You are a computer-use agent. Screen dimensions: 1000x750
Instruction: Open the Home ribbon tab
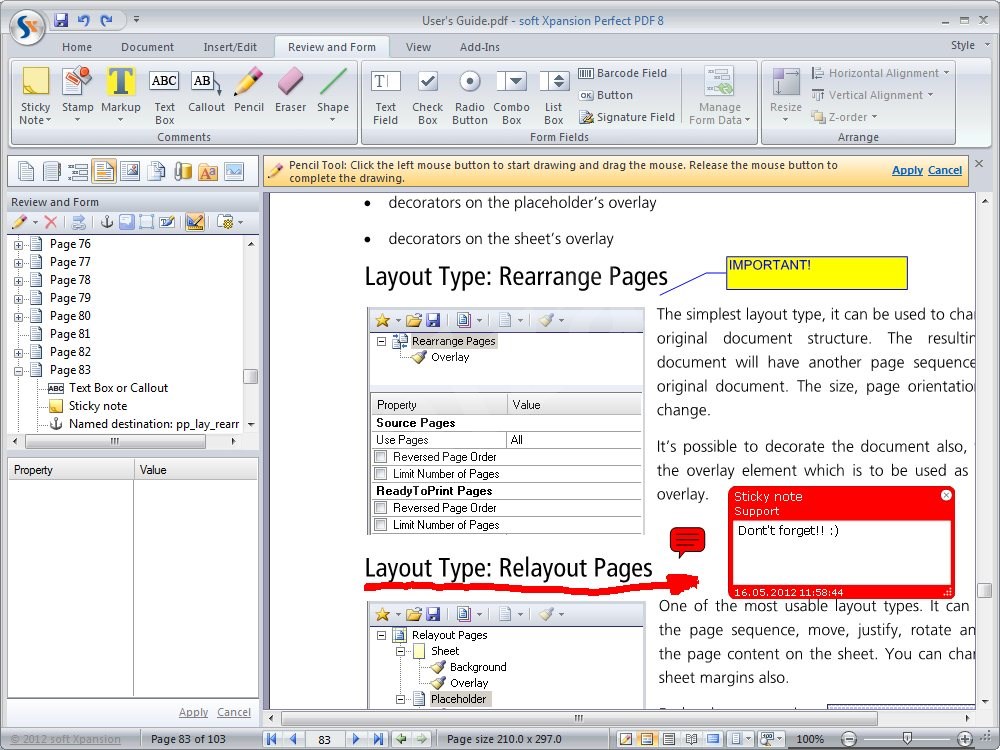pos(77,47)
